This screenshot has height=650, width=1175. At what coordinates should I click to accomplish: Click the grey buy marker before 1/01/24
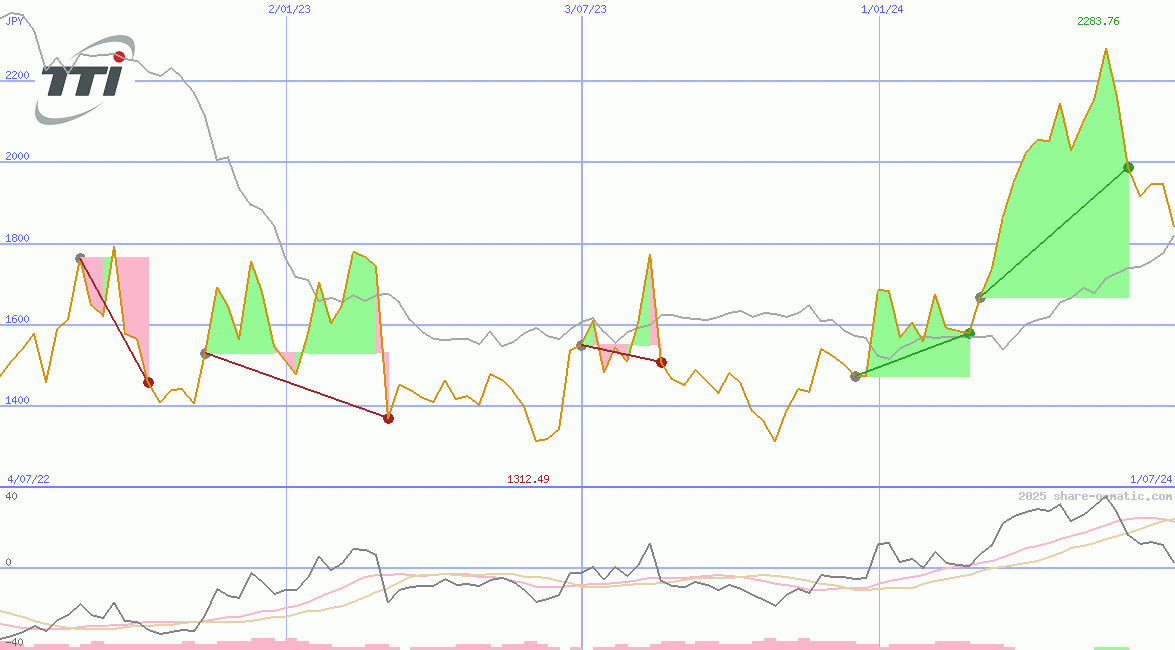click(x=856, y=376)
